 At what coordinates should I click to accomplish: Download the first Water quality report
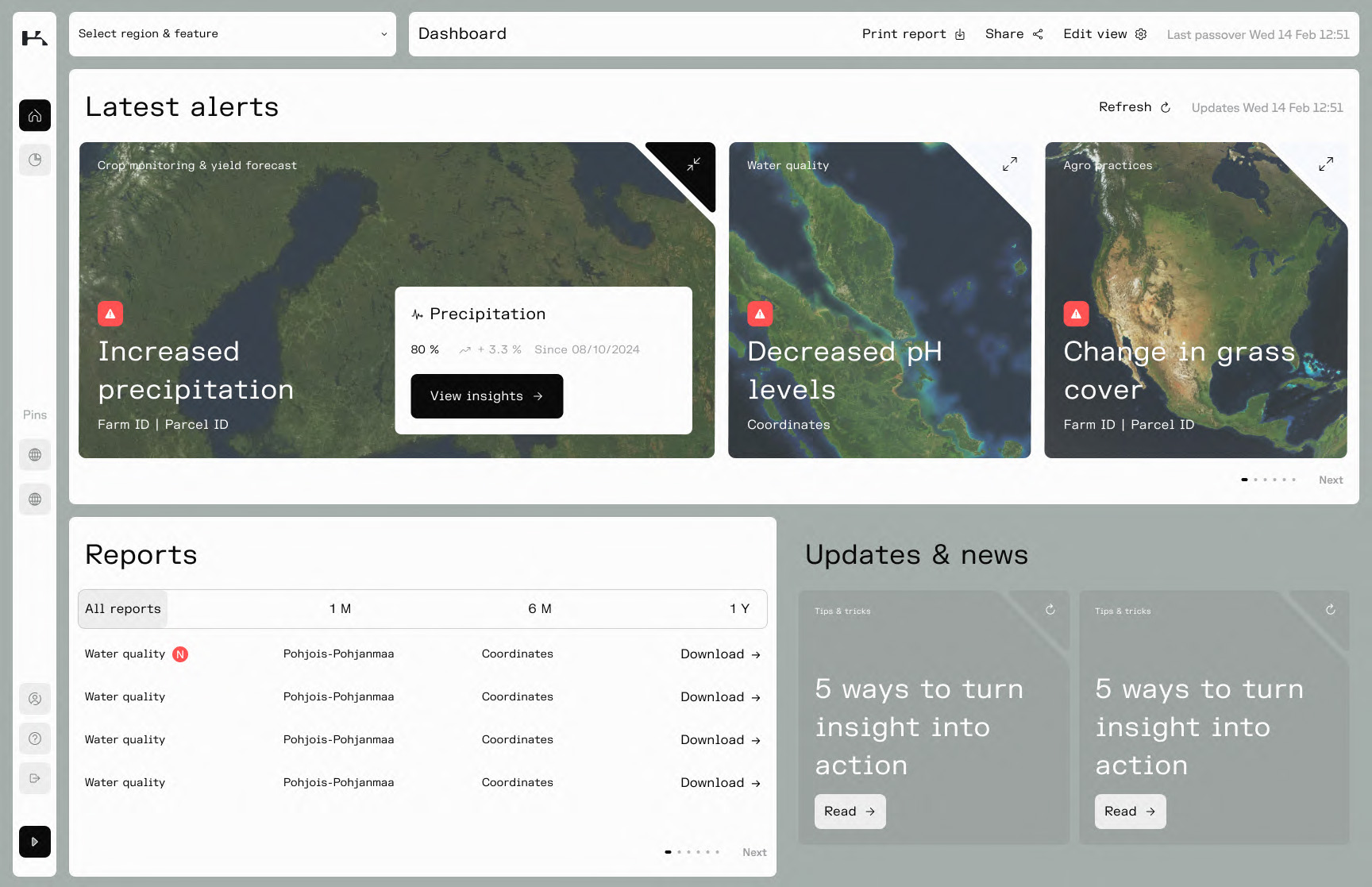click(x=720, y=654)
